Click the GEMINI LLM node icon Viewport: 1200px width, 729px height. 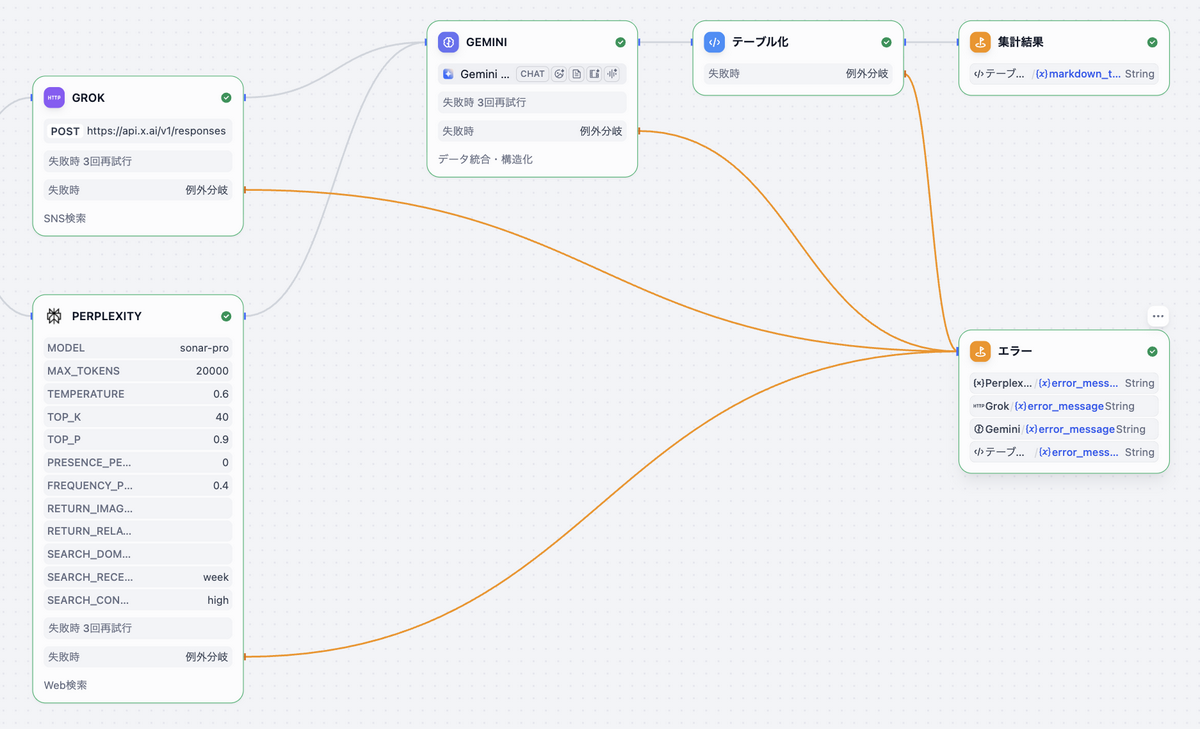coord(448,42)
